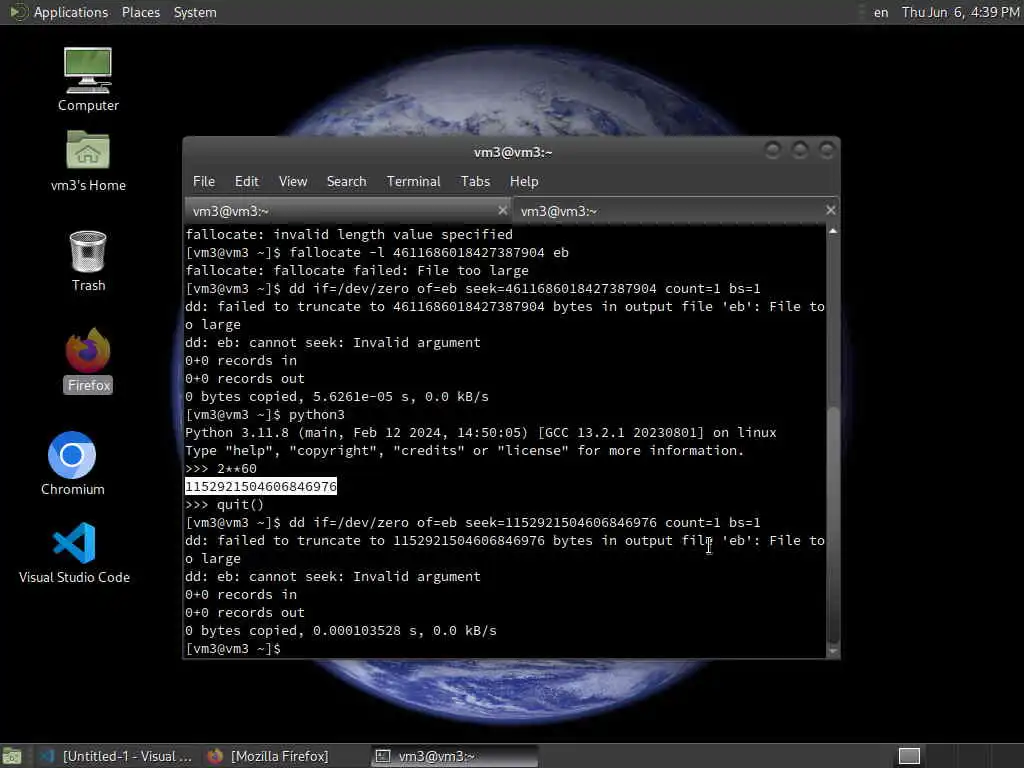
Task: Click the terminal scrollbar up arrow
Action: (833, 231)
